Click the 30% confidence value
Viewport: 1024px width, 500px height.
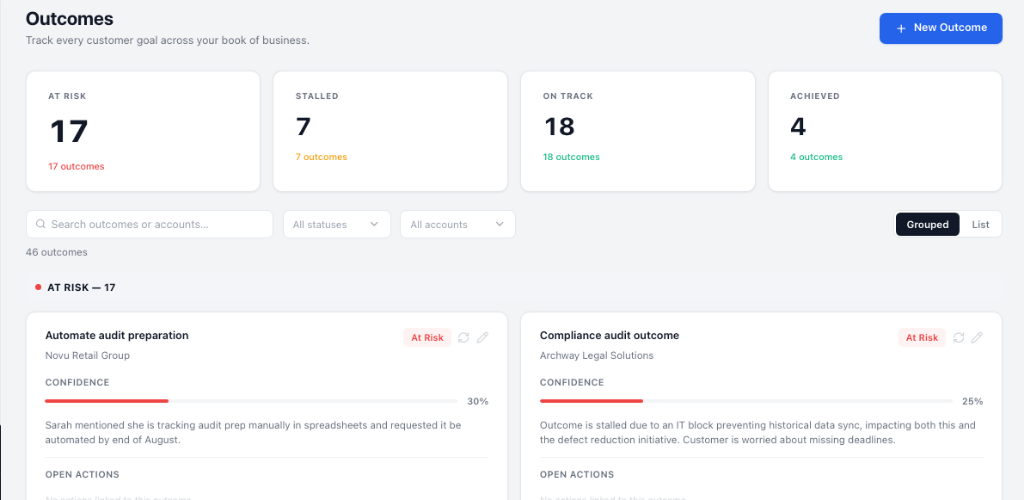[478, 401]
